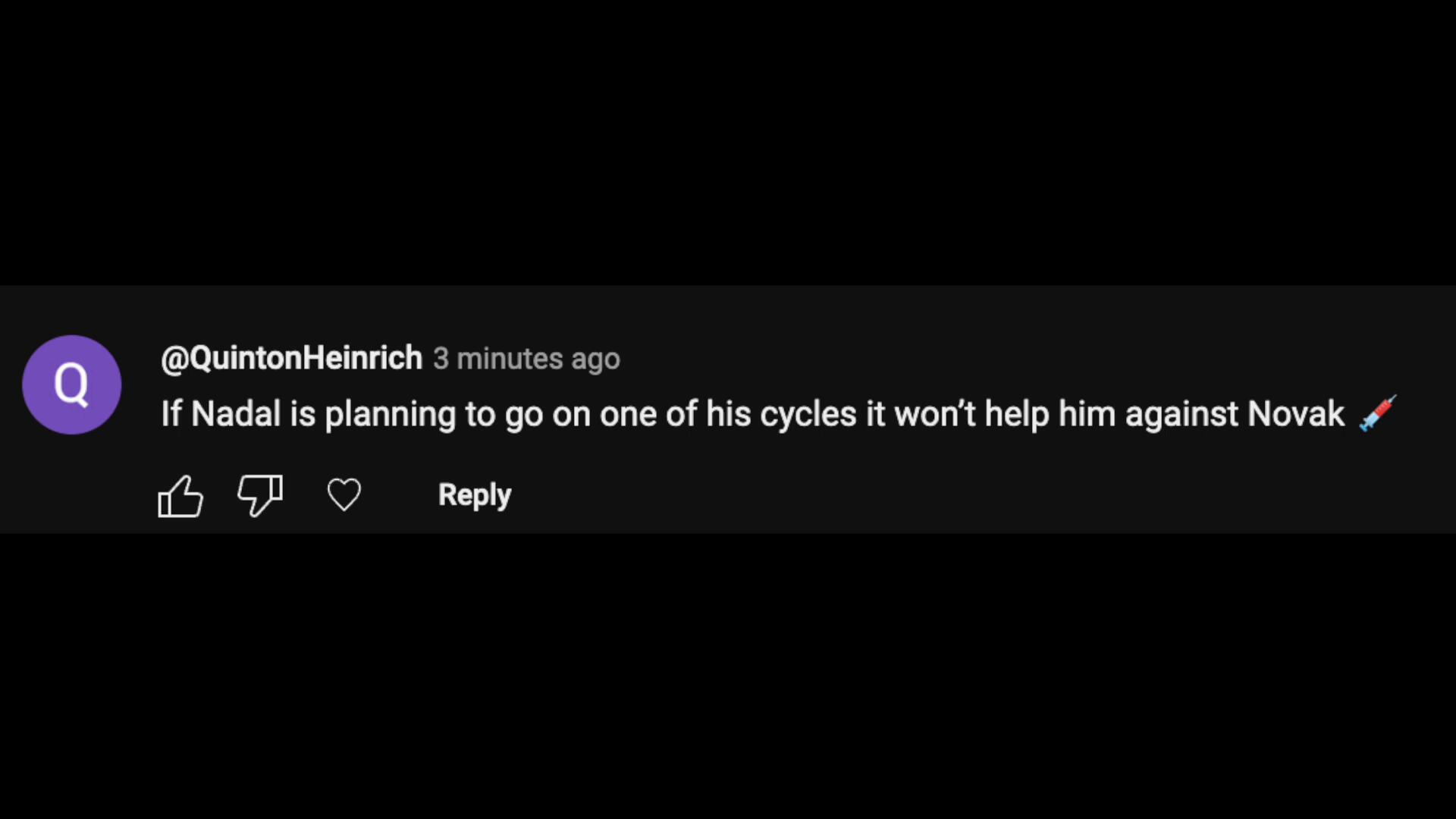Open the "3 minutes ago" timestamp link

tap(526, 359)
